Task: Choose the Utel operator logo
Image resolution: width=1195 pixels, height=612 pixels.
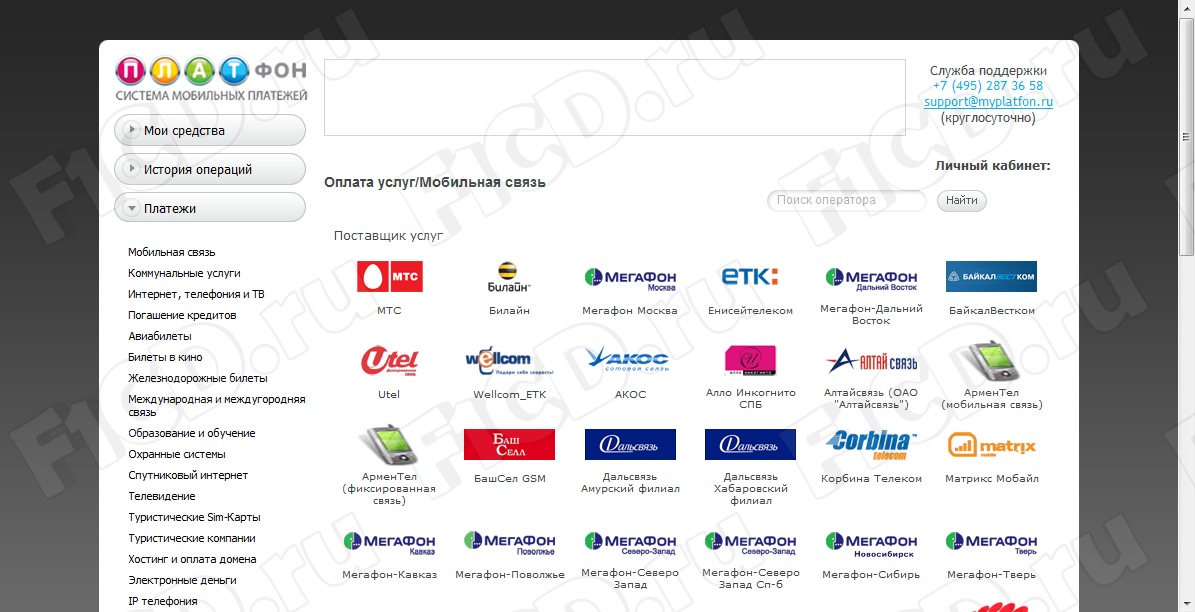Action: point(389,360)
